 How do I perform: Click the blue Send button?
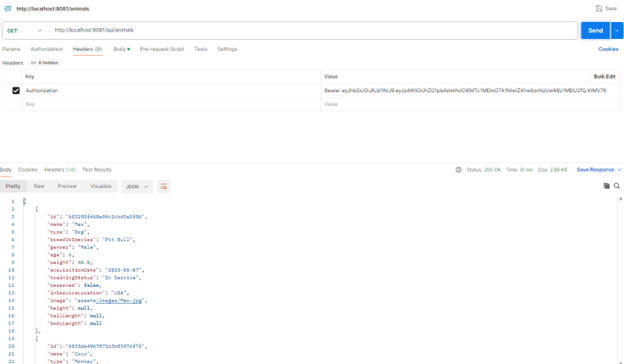tap(595, 31)
